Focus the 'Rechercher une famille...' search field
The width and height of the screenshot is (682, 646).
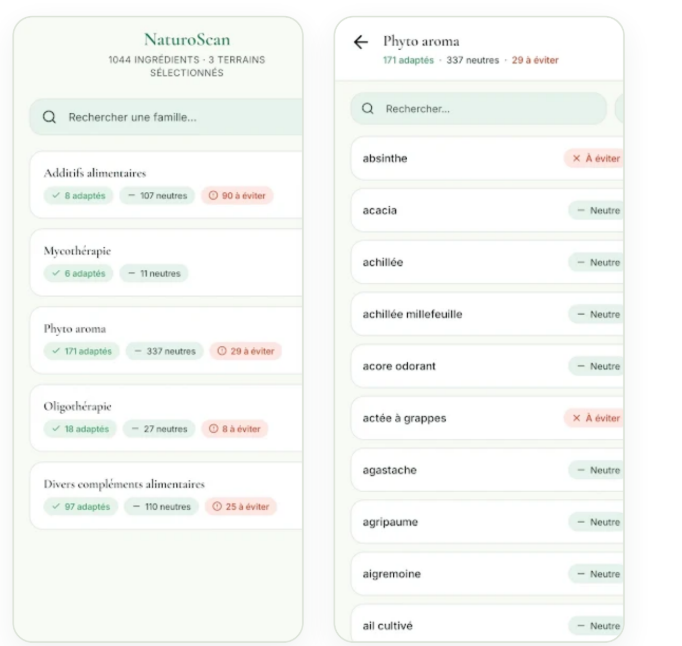(166, 117)
